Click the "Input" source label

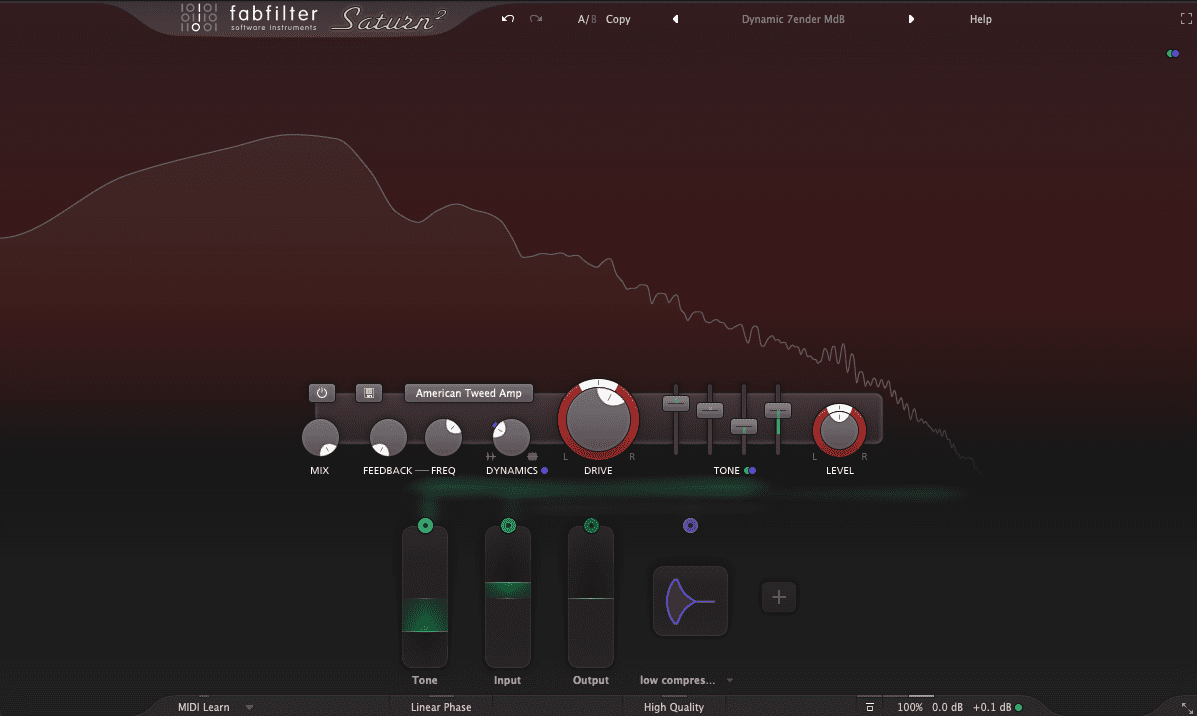click(x=507, y=680)
